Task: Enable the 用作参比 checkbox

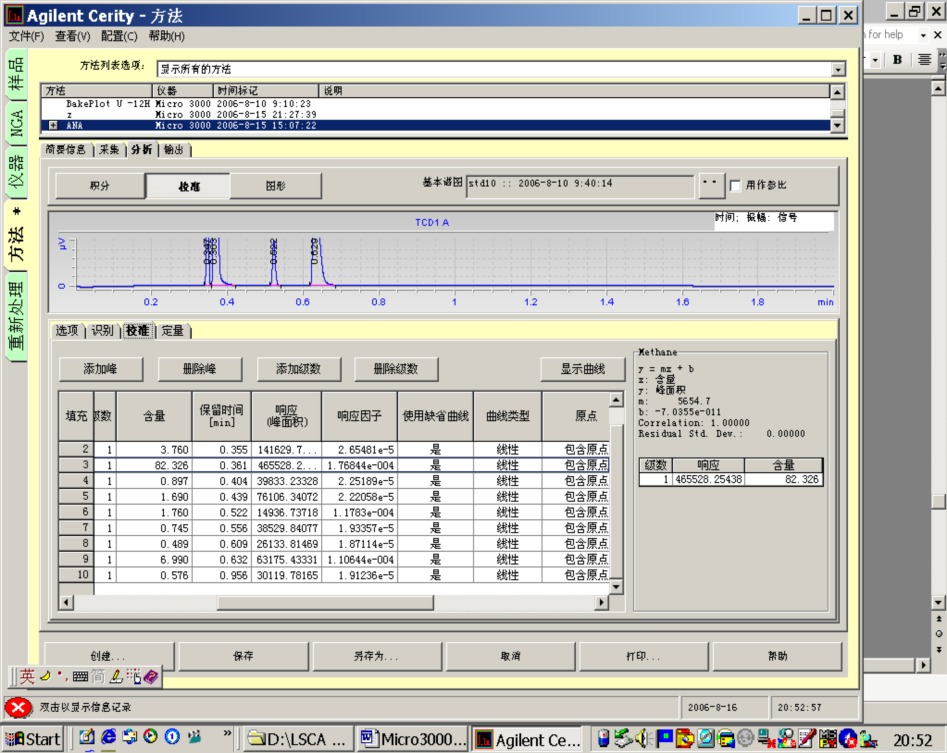Action: 735,185
